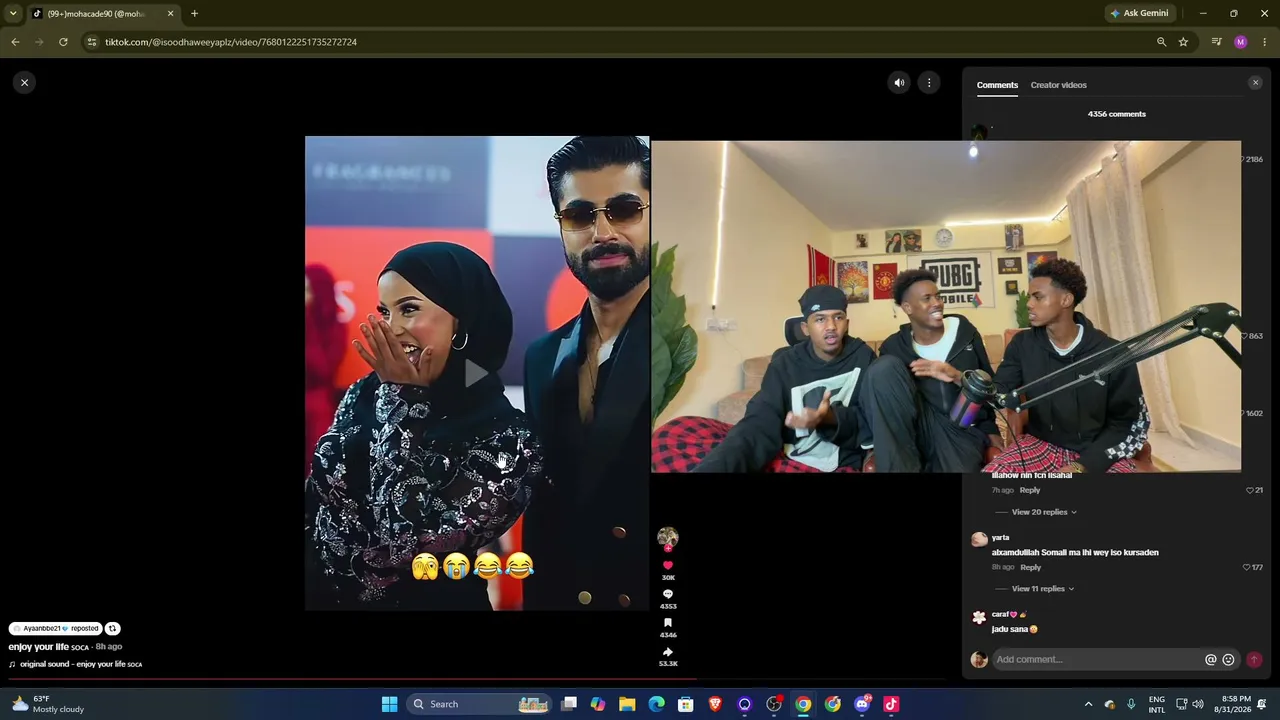Open Chrome media controls icon
This screenshot has height=720, width=1280.
click(1216, 42)
